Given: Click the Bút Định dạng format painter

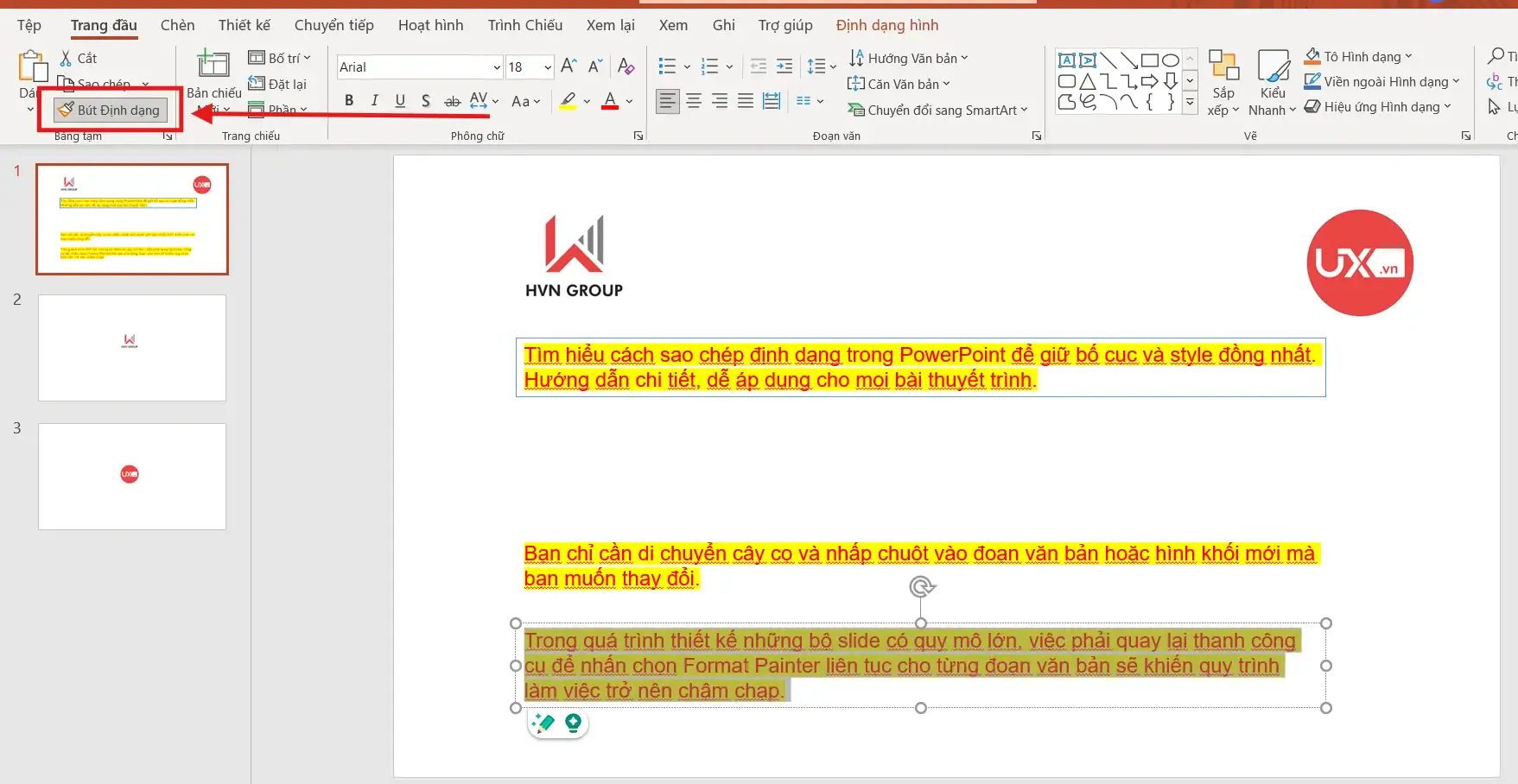Looking at the screenshot, I should 110,111.
